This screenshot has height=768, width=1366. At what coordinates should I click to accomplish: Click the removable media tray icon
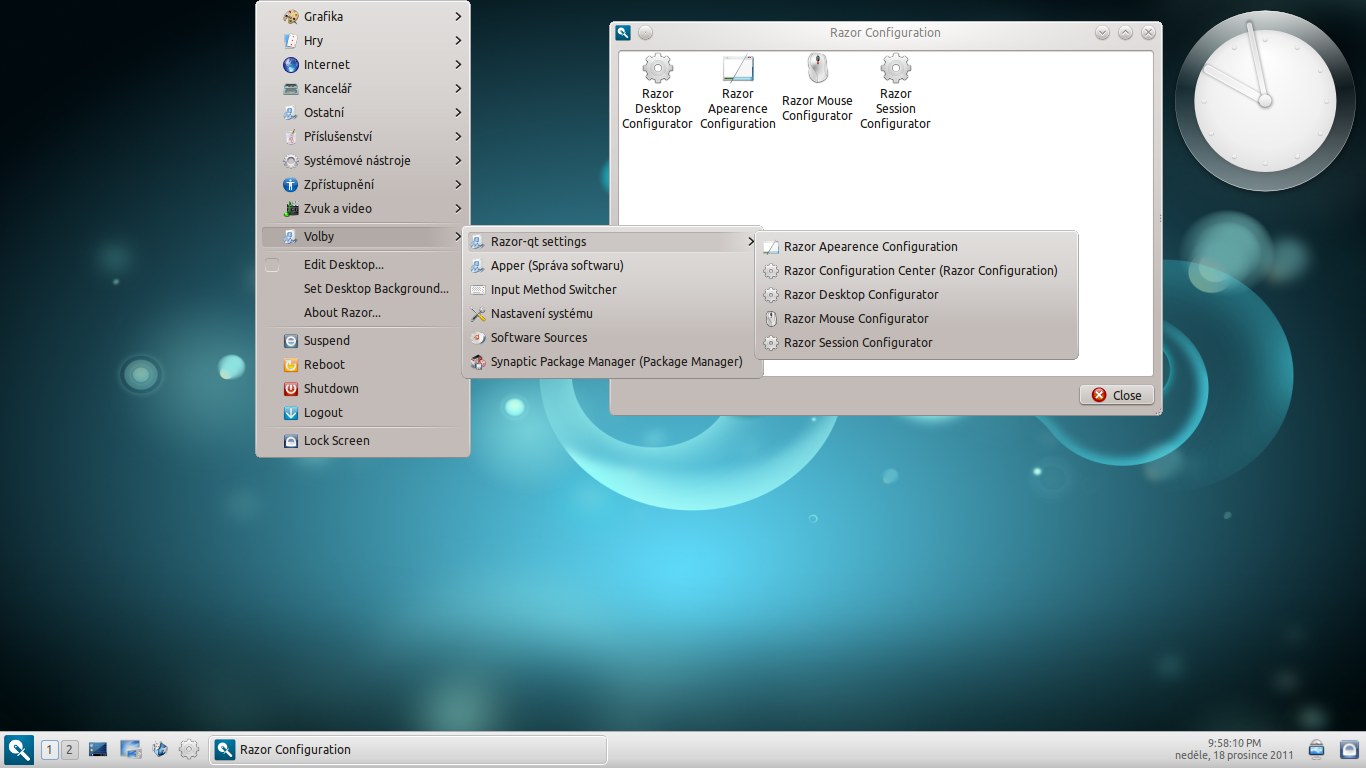click(1316, 749)
